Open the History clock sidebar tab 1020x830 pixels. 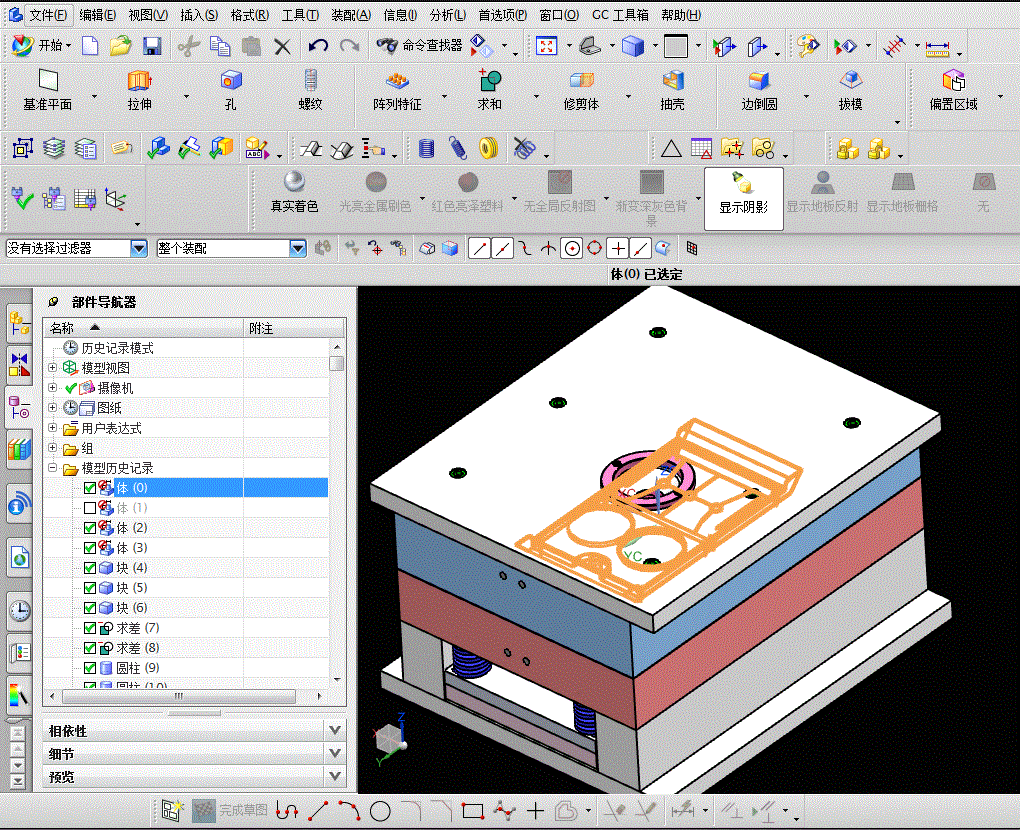pyautogui.click(x=20, y=611)
